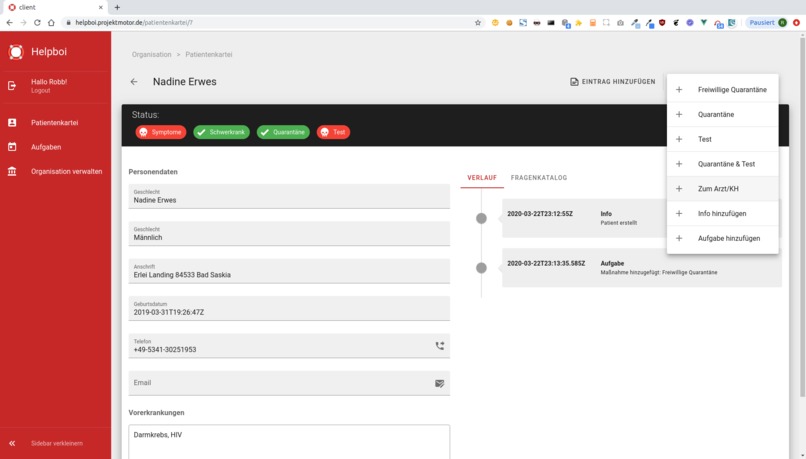Click the empty Email input field

click(x=289, y=383)
